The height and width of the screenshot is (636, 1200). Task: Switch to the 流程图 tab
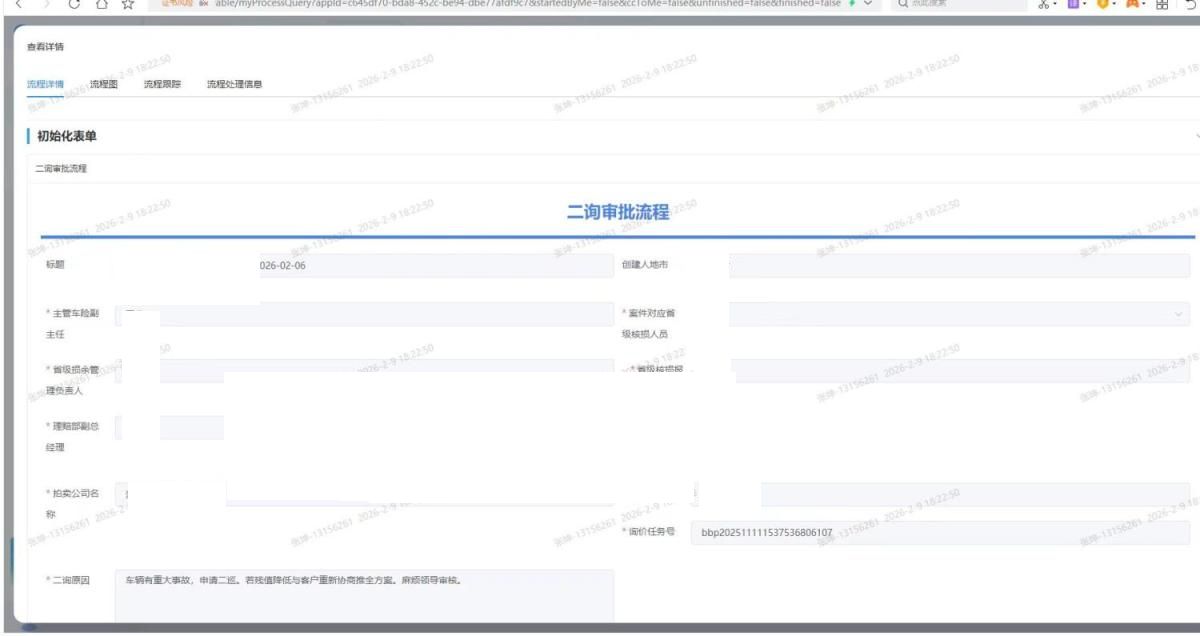coord(103,85)
